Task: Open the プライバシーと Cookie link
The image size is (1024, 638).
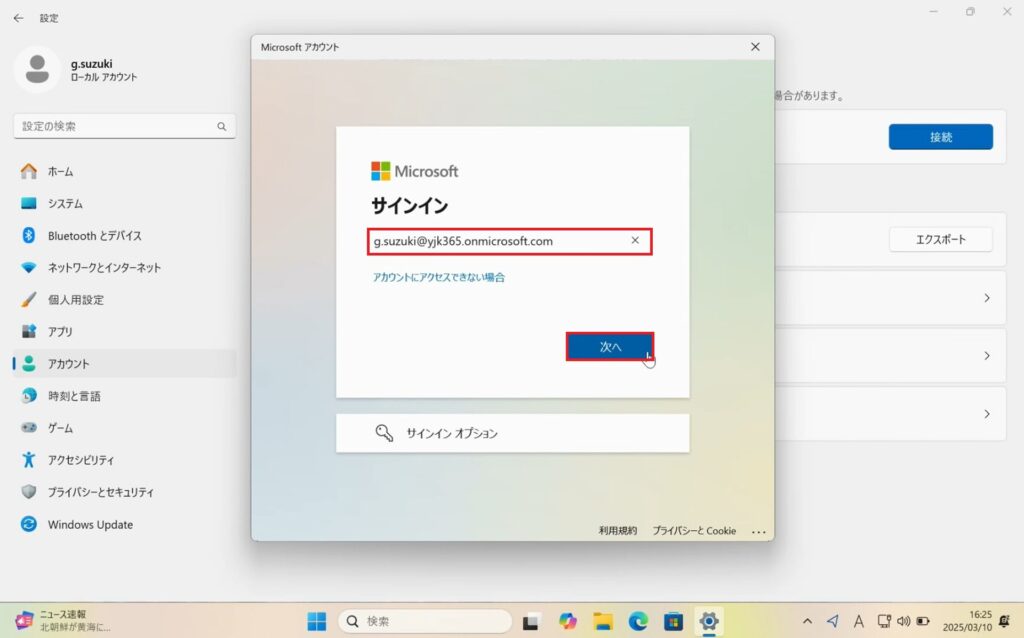Action: tap(694, 531)
